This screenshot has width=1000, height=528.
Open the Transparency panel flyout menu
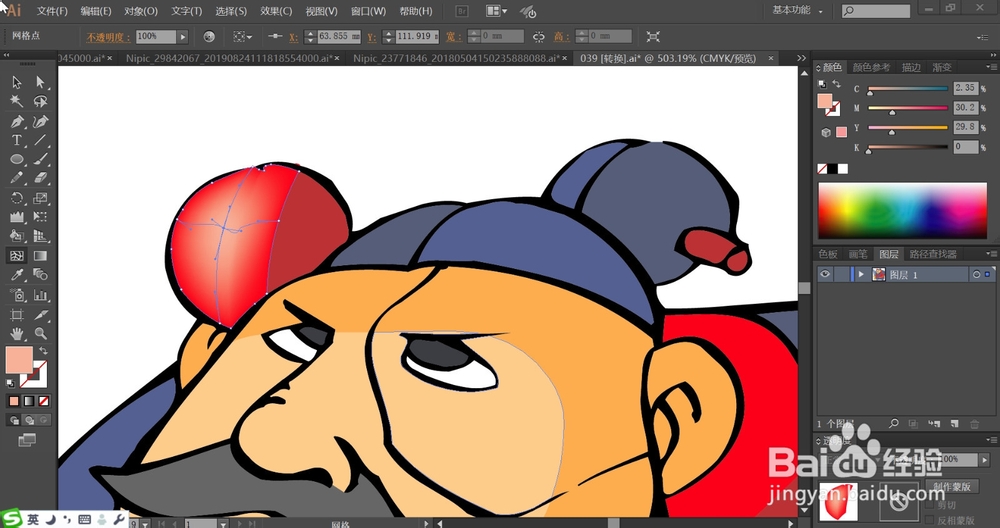pyautogui.click(x=990, y=440)
